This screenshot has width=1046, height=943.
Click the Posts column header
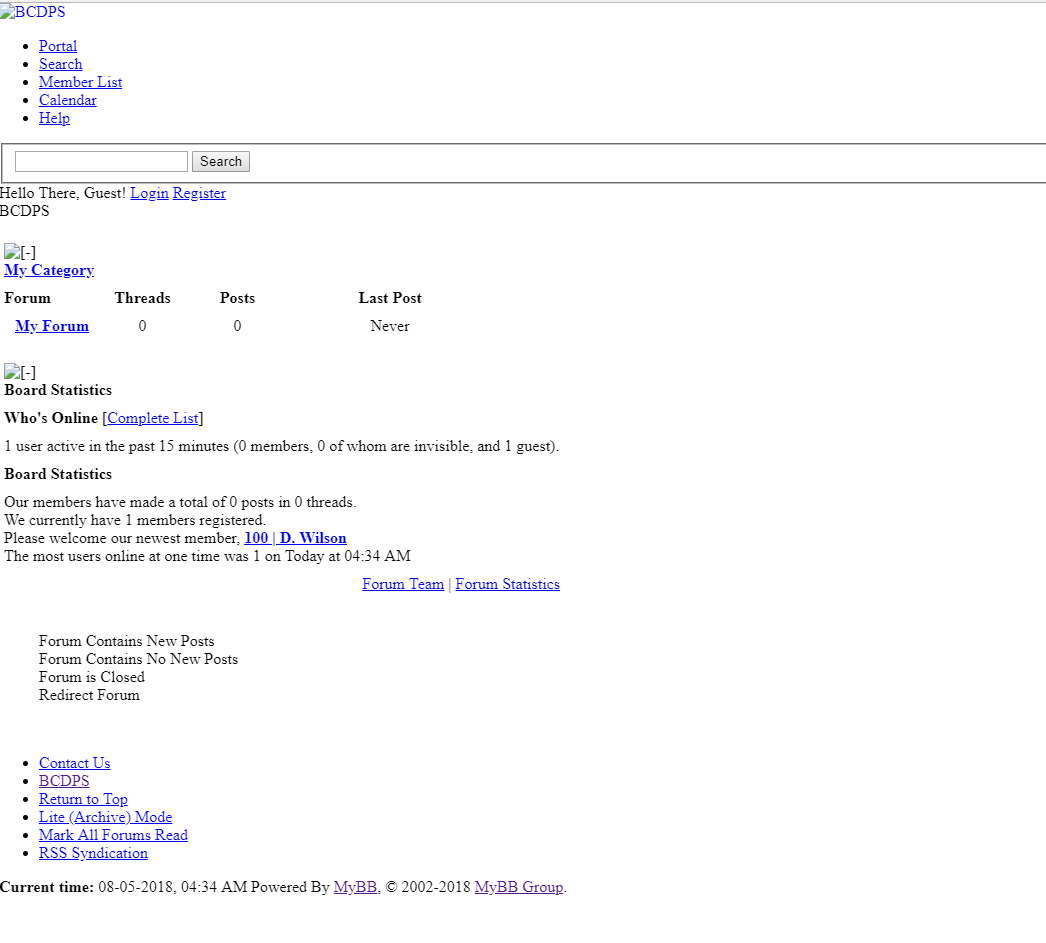[237, 298]
